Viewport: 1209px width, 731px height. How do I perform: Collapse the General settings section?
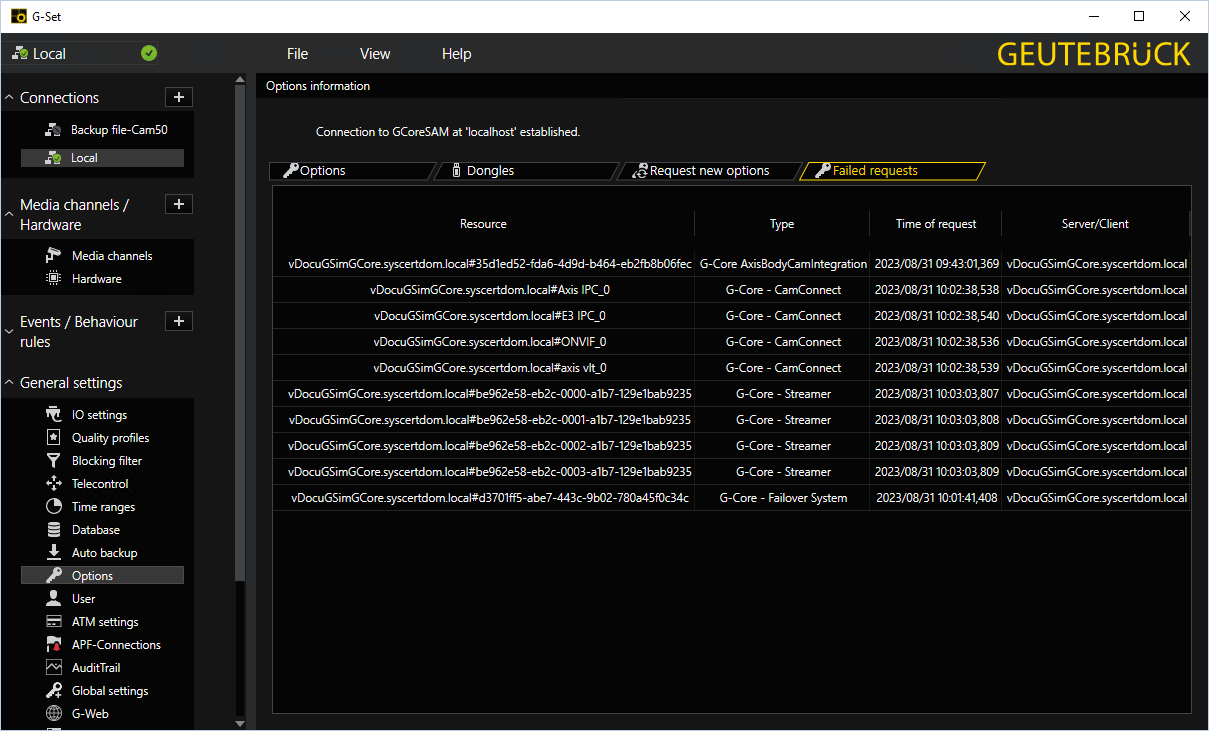click(10, 382)
